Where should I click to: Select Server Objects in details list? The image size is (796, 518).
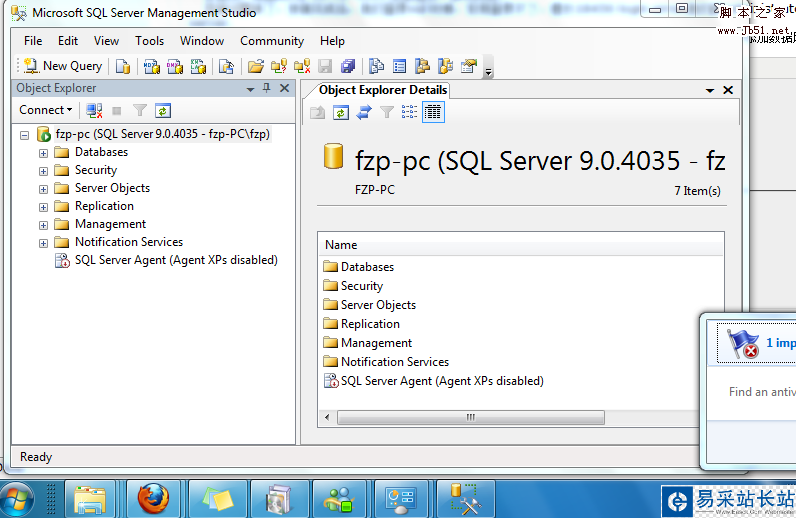point(378,305)
